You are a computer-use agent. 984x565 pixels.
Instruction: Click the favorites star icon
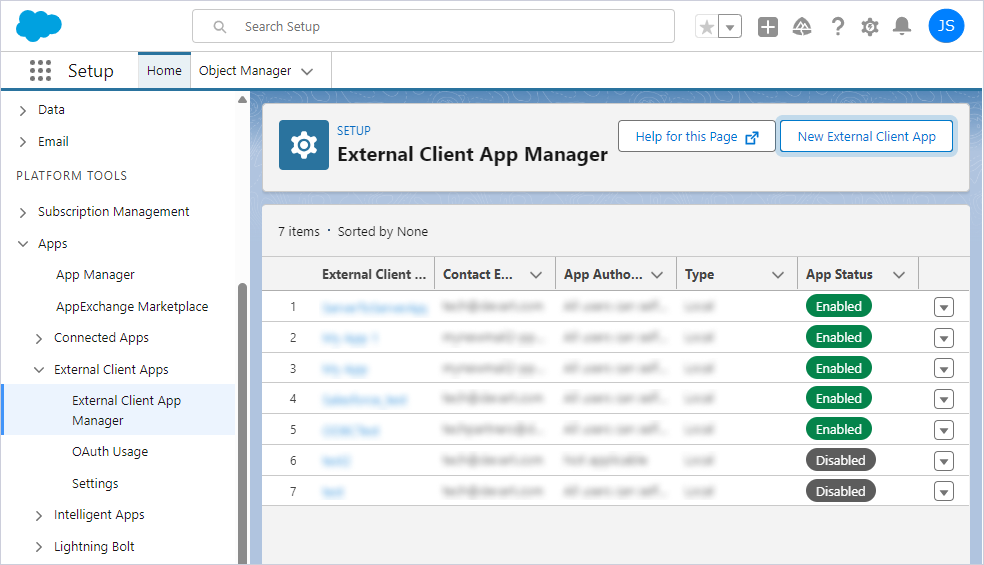click(707, 27)
